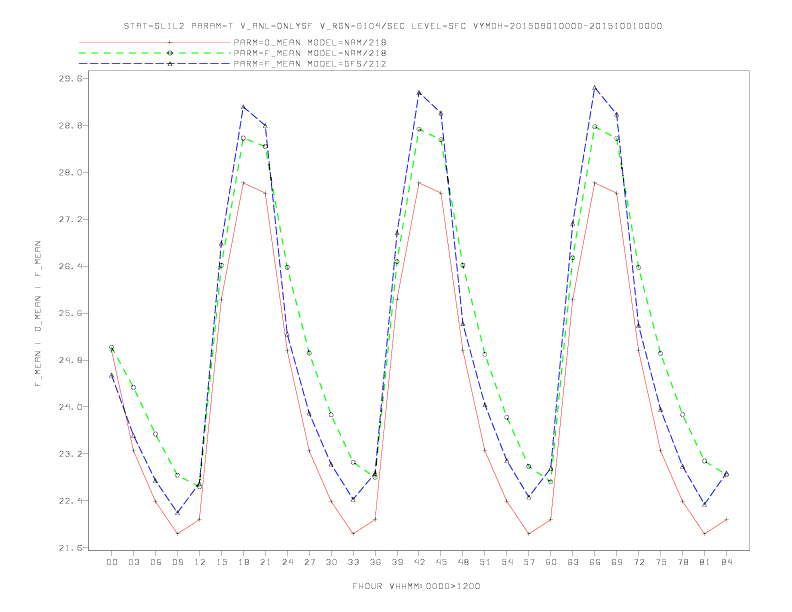Image resolution: width=792 pixels, height=612 pixels.
Task: Click x-axis tick label 81
Action: pyautogui.click(x=705, y=562)
